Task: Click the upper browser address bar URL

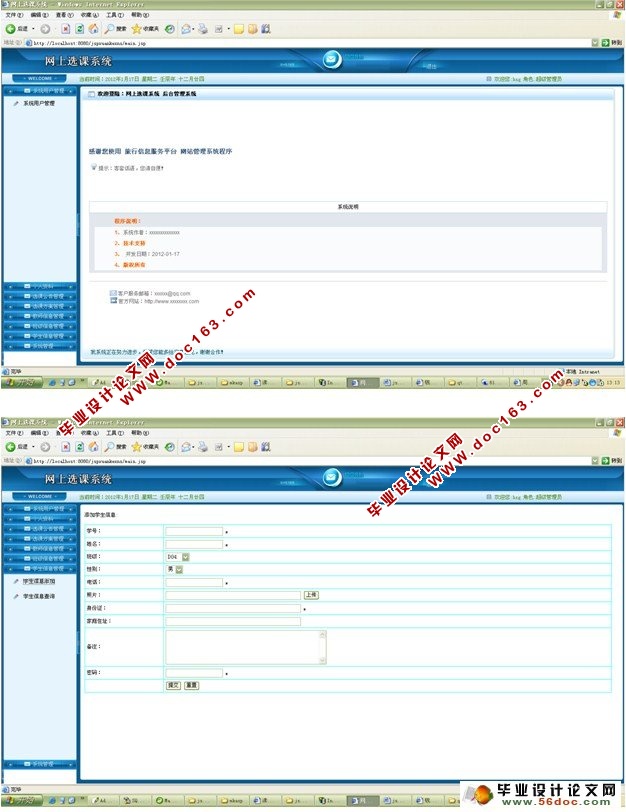Action: [x=90, y=43]
